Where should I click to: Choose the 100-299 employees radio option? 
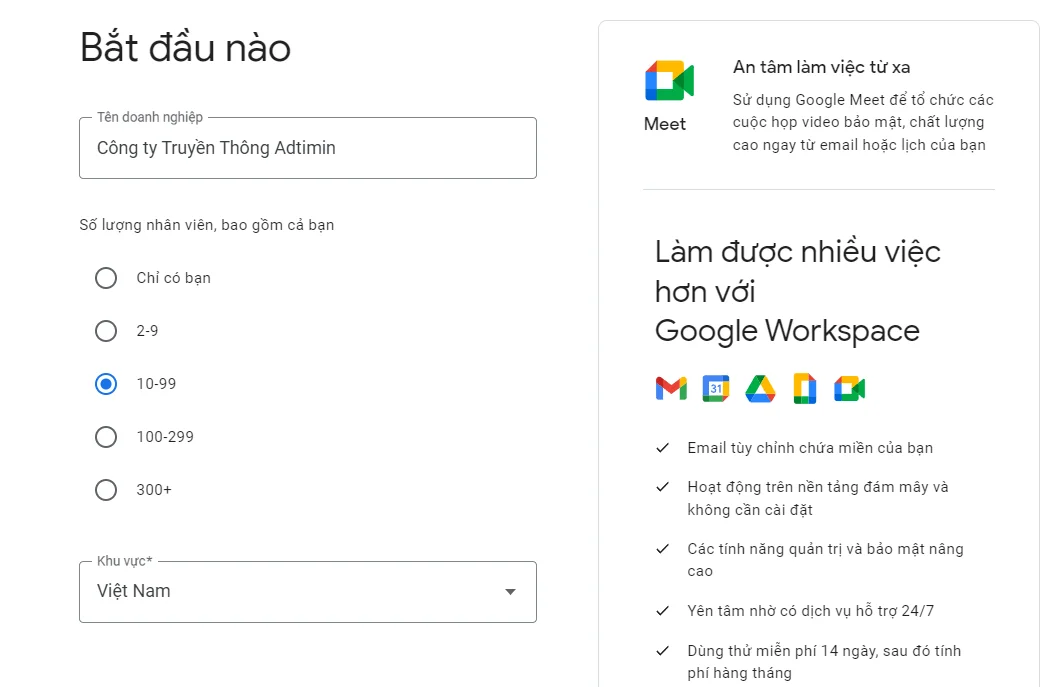(106, 437)
